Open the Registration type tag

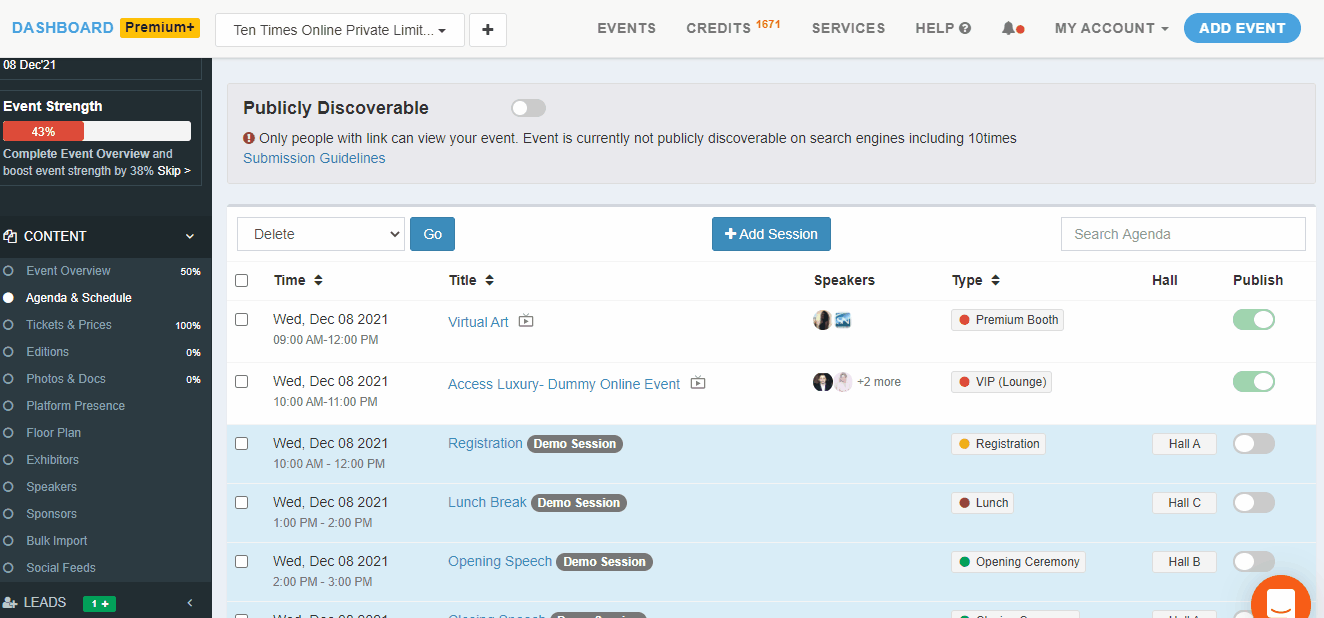[x=998, y=444]
